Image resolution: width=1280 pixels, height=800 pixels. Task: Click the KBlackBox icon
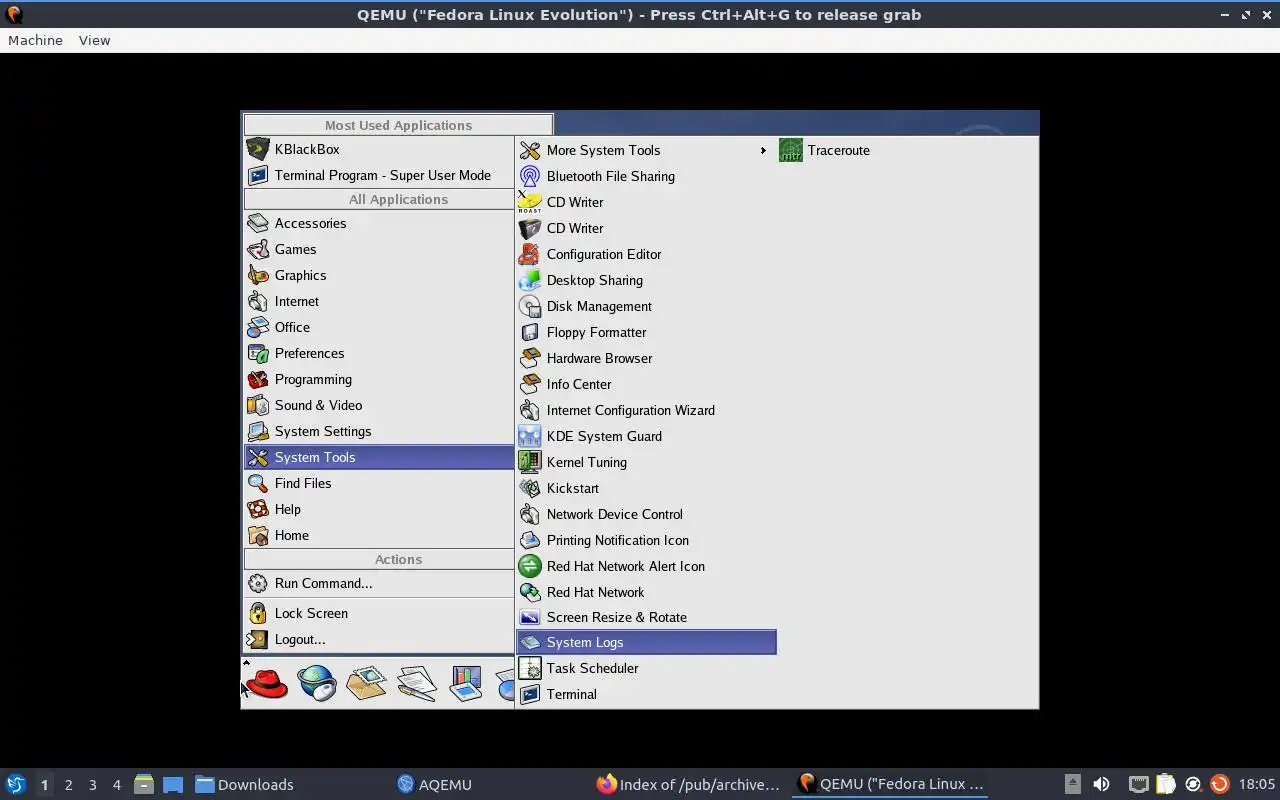tap(258, 149)
